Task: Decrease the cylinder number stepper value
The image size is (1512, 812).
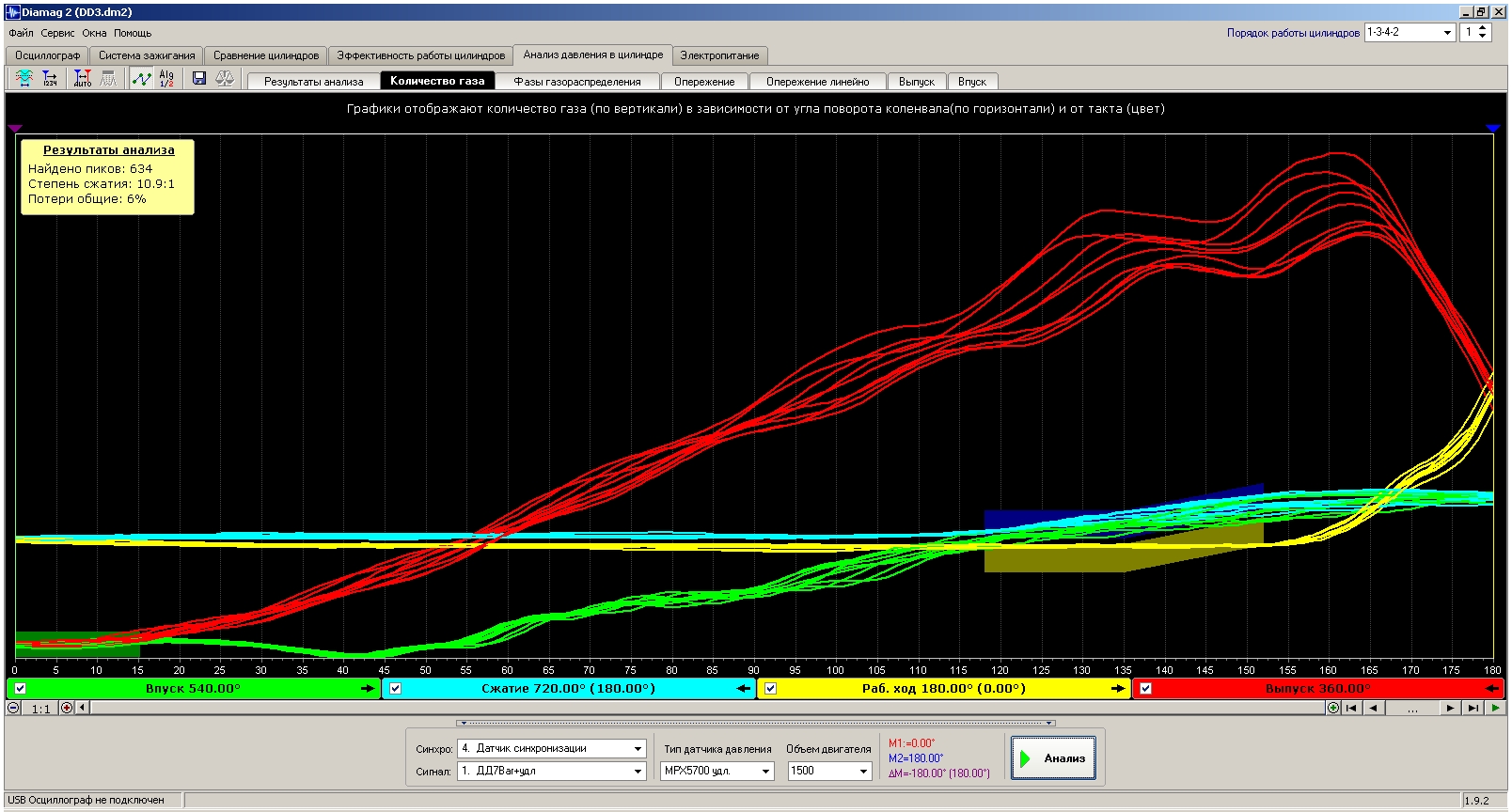Action: click(x=1483, y=37)
